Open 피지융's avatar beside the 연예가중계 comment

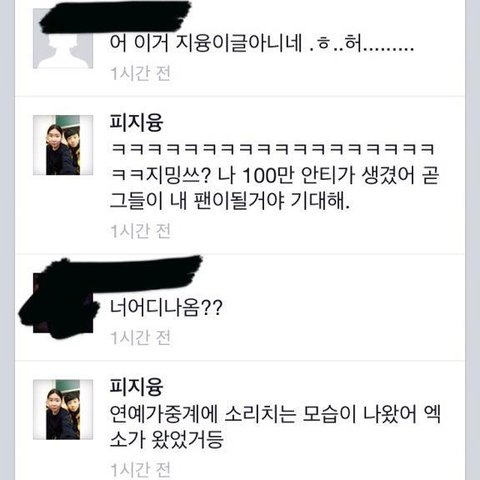click(63, 409)
